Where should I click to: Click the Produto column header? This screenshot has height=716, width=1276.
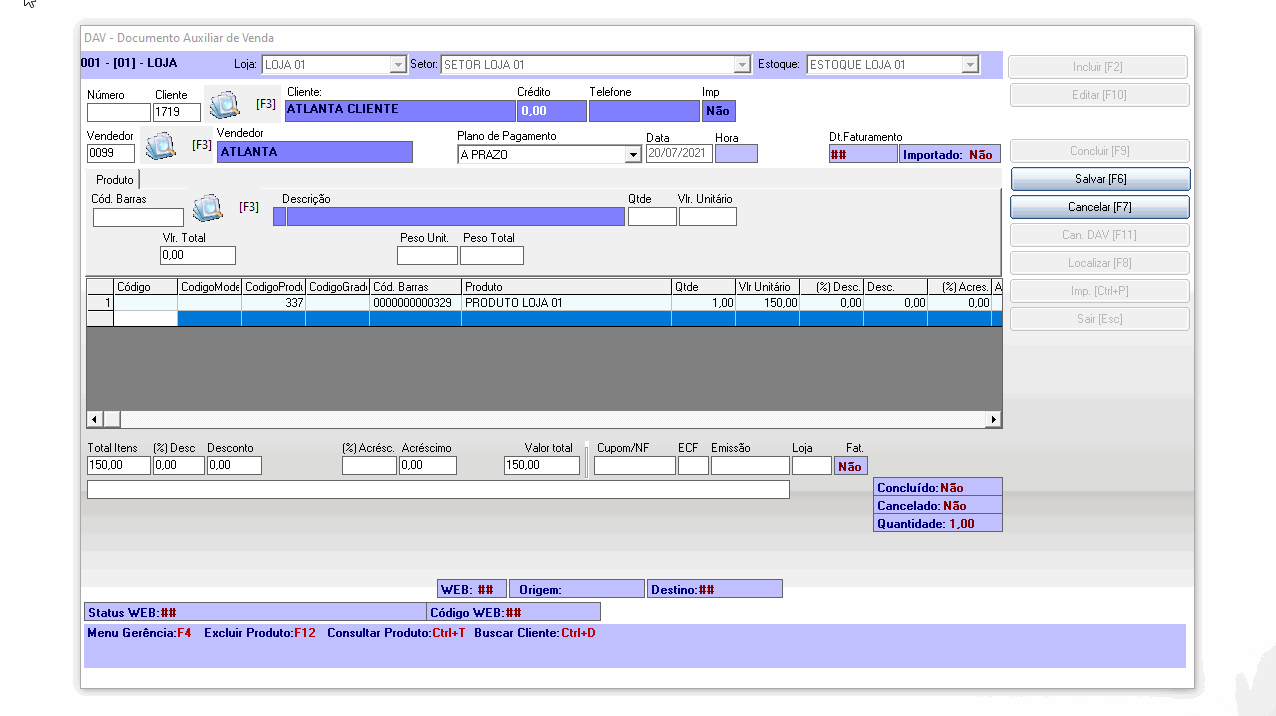click(x=567, y=287)
